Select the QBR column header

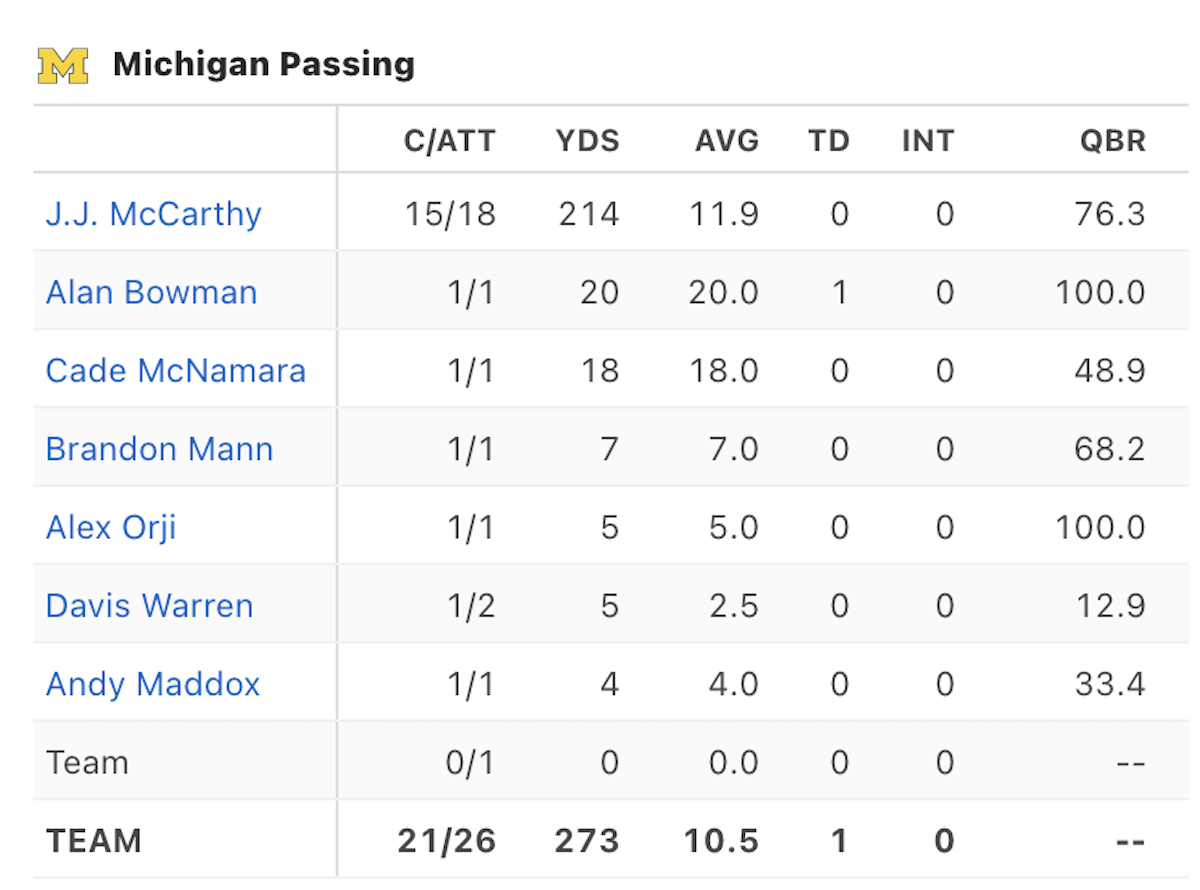pos(1113,141)
